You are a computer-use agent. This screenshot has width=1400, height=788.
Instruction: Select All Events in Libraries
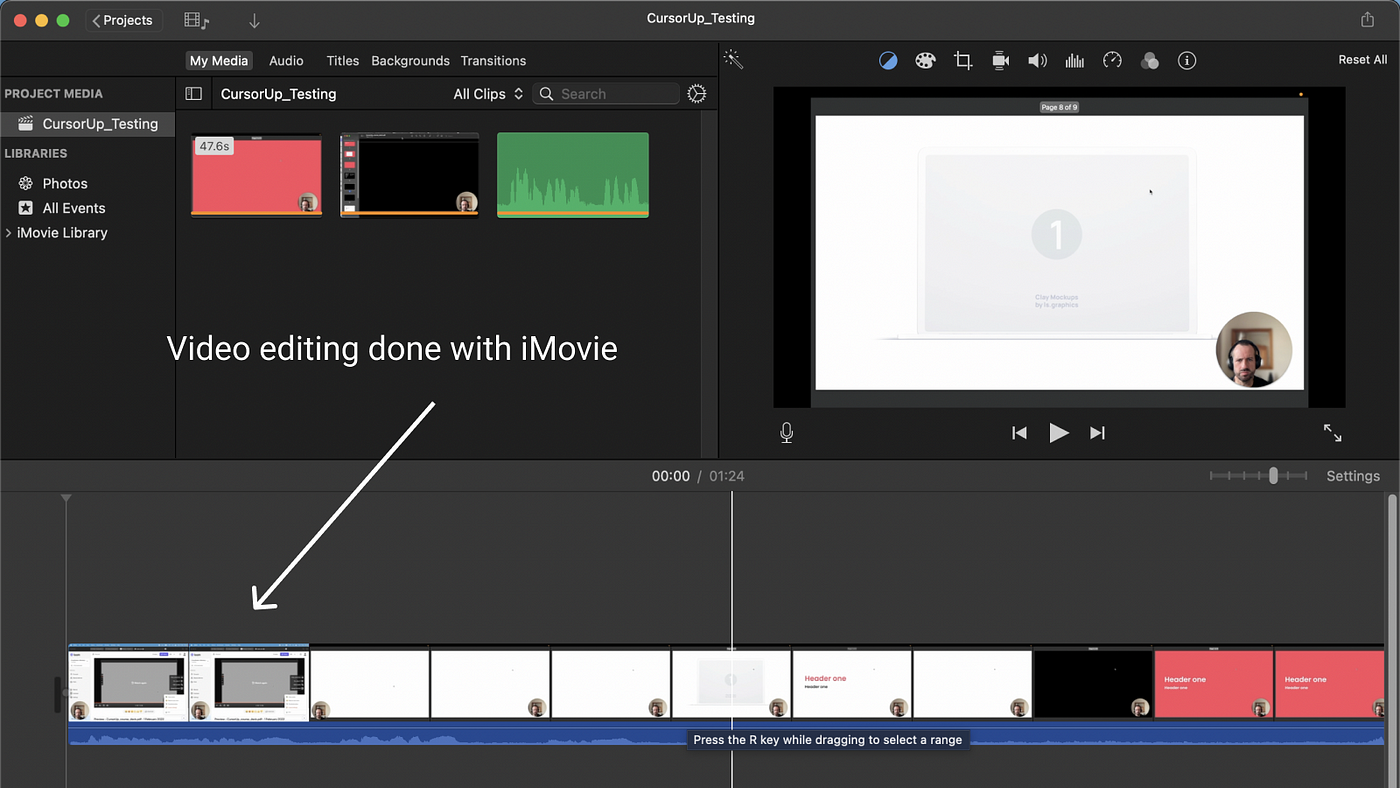click(x=73, y=208)
